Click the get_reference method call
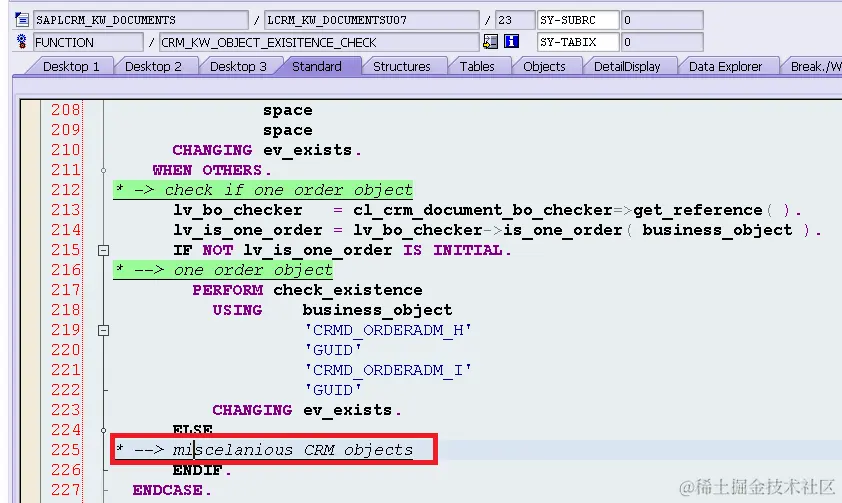The width and height of the screenshot is (842, 503). pyautogui.click(x=698, y=210)
